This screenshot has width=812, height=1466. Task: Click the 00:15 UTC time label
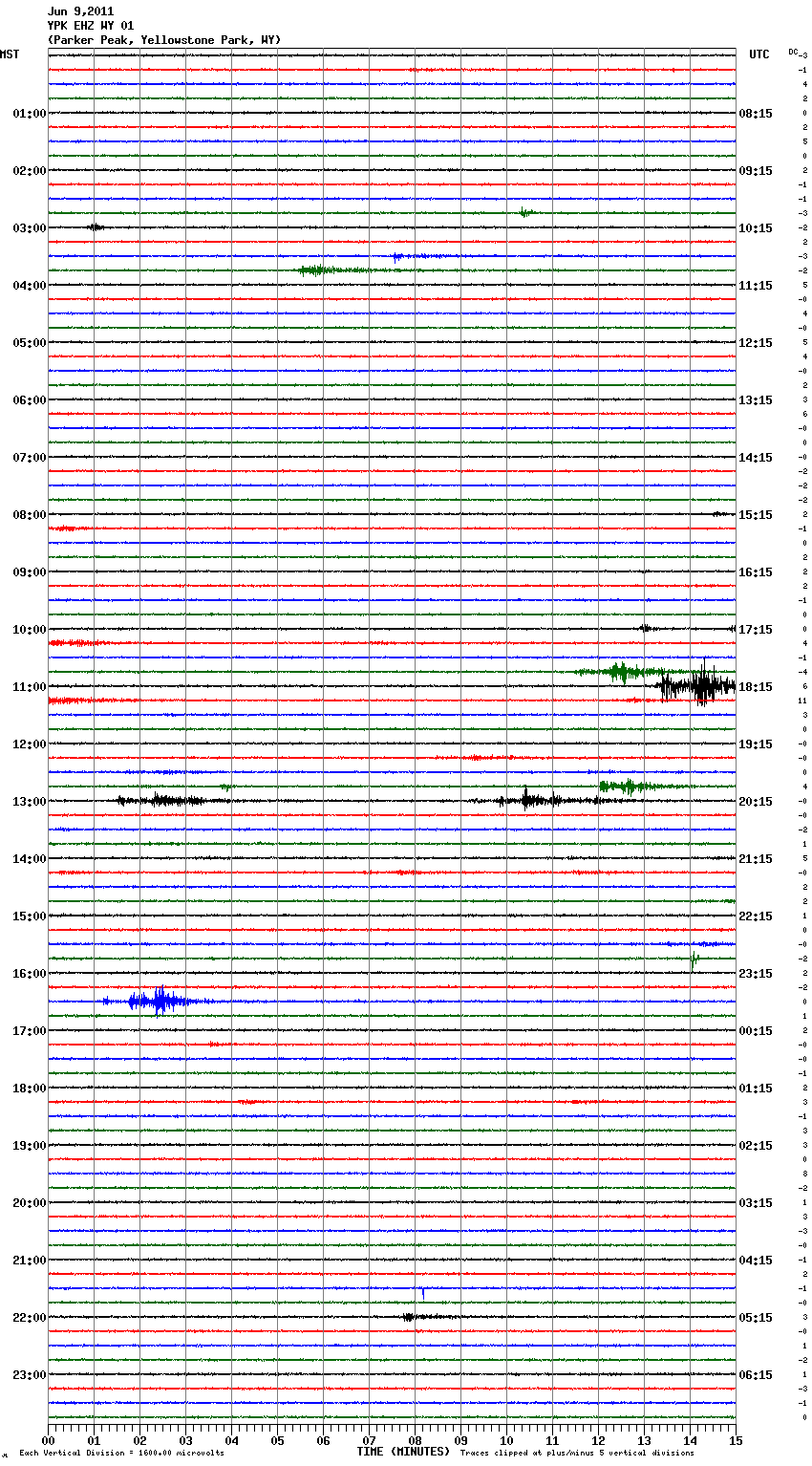tap(756, 1031)
